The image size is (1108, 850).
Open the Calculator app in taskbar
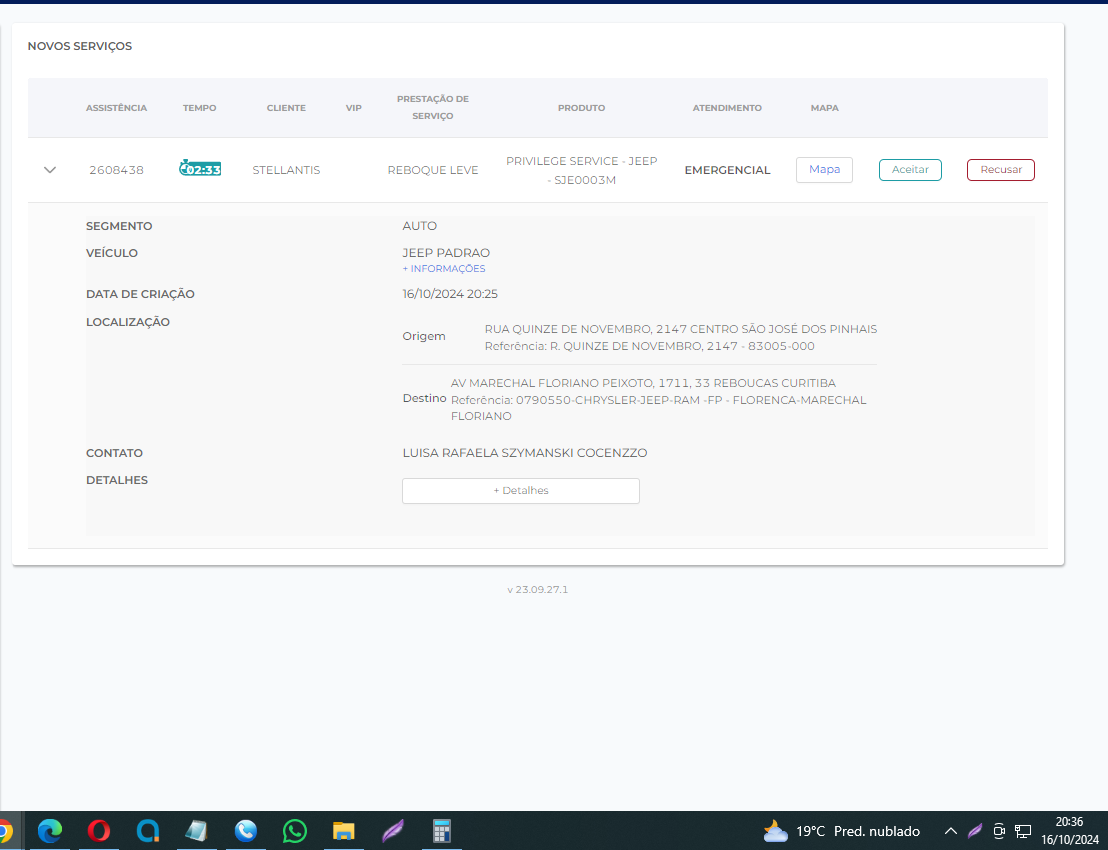click(441, 830)
